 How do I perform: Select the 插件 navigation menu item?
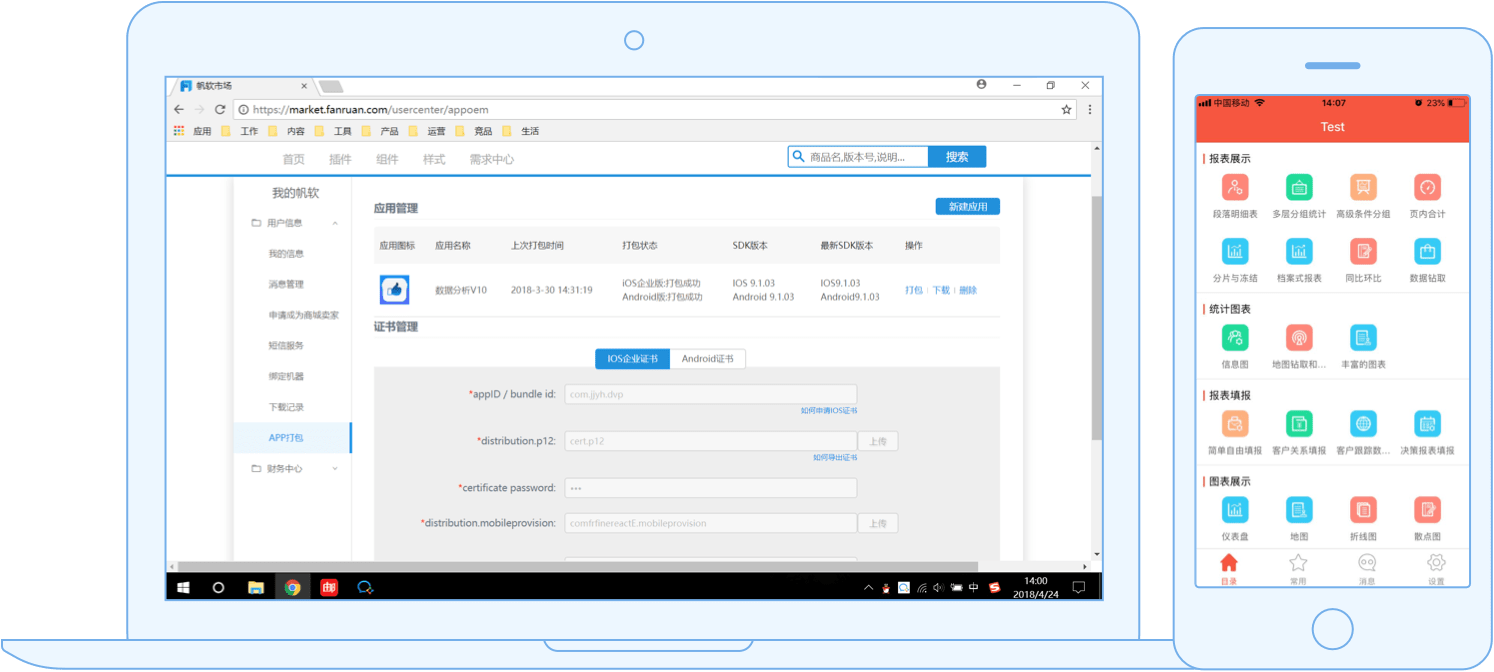click(x=340, y=159)
